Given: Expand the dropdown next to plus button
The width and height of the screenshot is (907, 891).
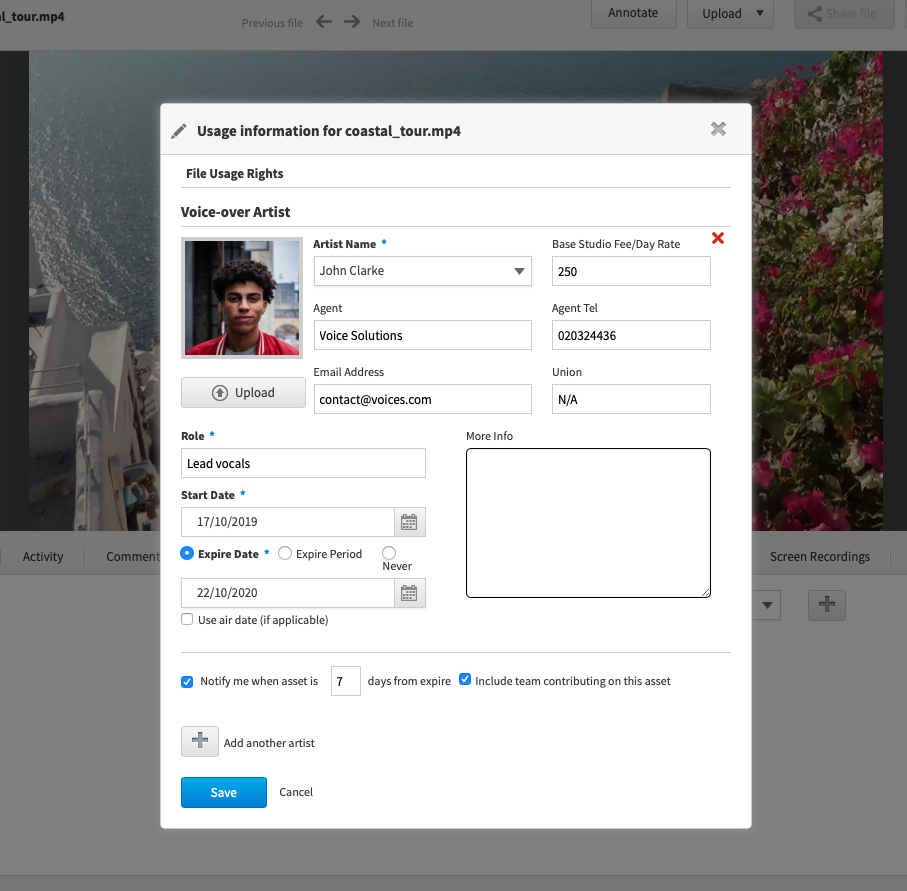Looking at the screenshot, I should (767, 605).
